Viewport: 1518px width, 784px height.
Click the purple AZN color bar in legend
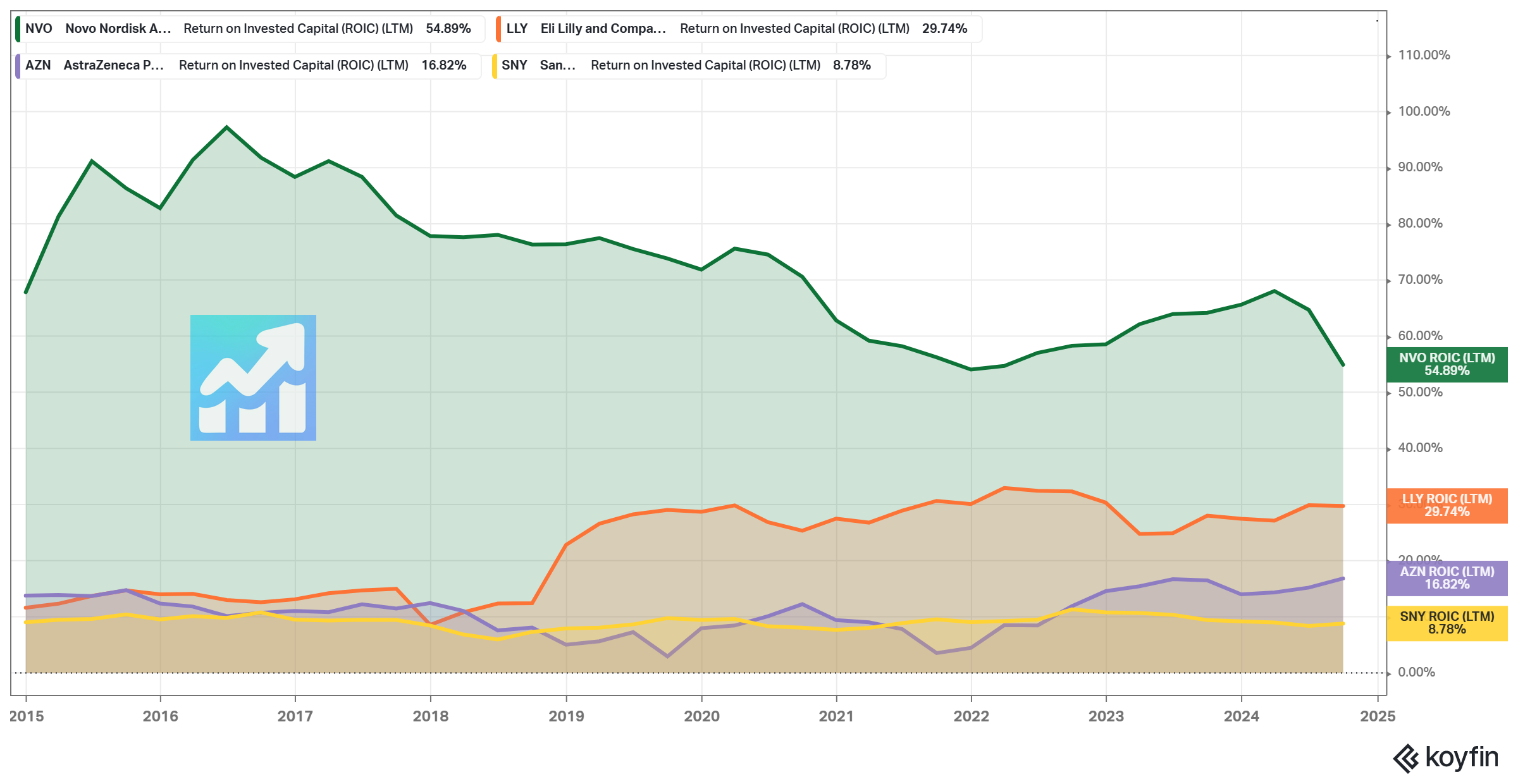[18, 66]
